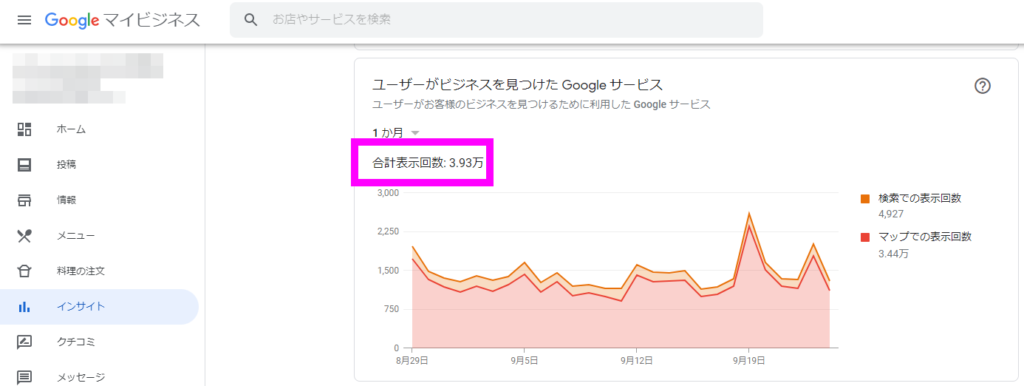1024x386 pixels.
Task: Click the ホーム dashboard icon
Action: pos(24,129)
